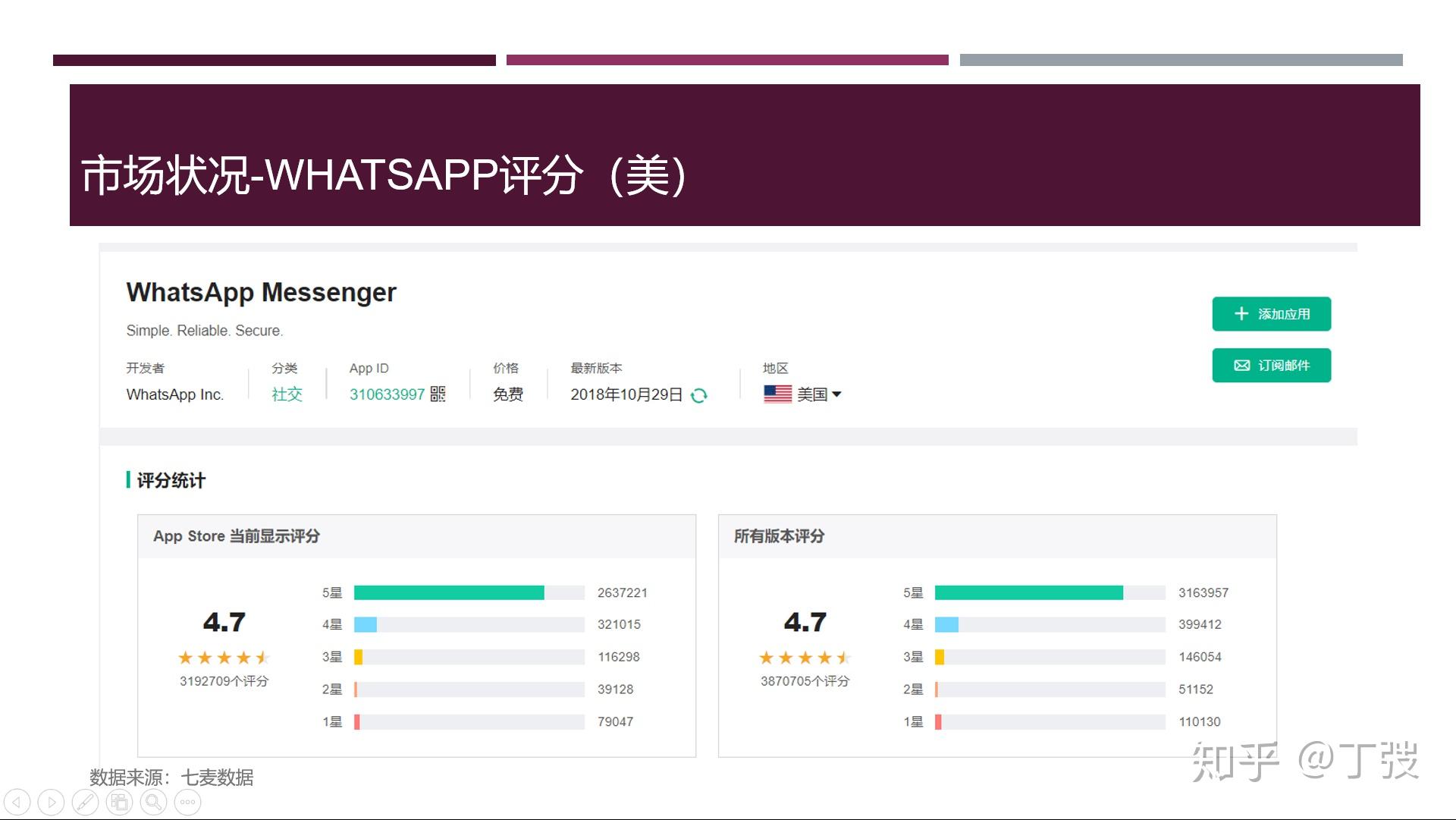Go to next slide arrow
Screen dimensions: 1456x820
(x=51, y=802)
